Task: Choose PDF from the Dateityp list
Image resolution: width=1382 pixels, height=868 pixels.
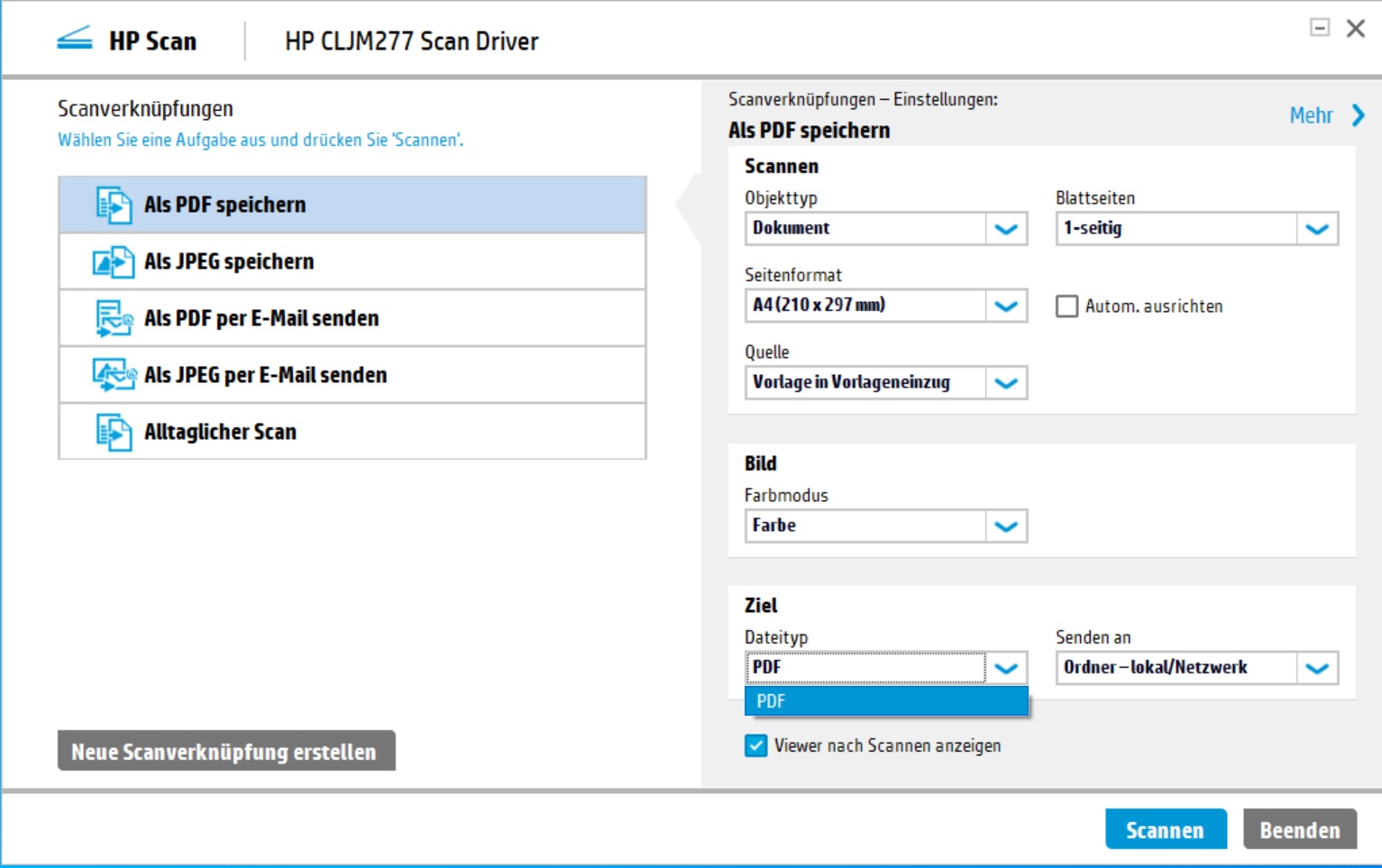Action: [885, 701]
